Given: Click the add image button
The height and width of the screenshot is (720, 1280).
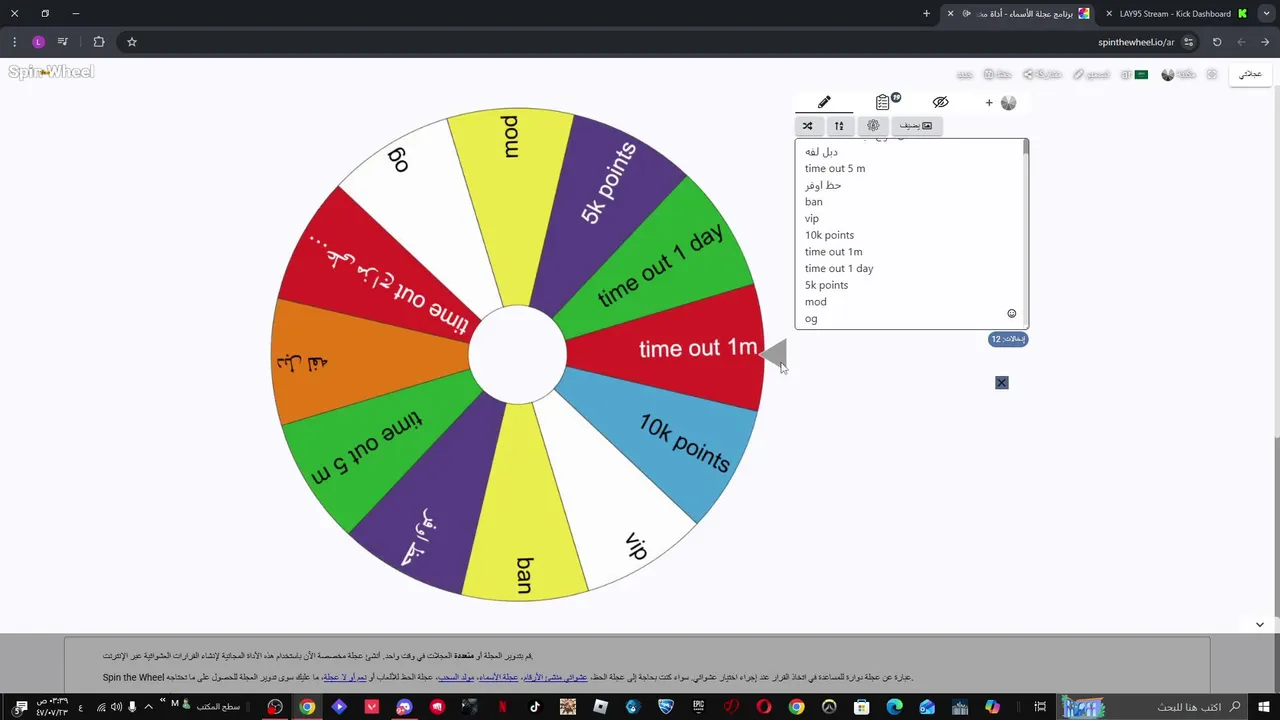Looking at the screenshot, I should coord(916,126).
